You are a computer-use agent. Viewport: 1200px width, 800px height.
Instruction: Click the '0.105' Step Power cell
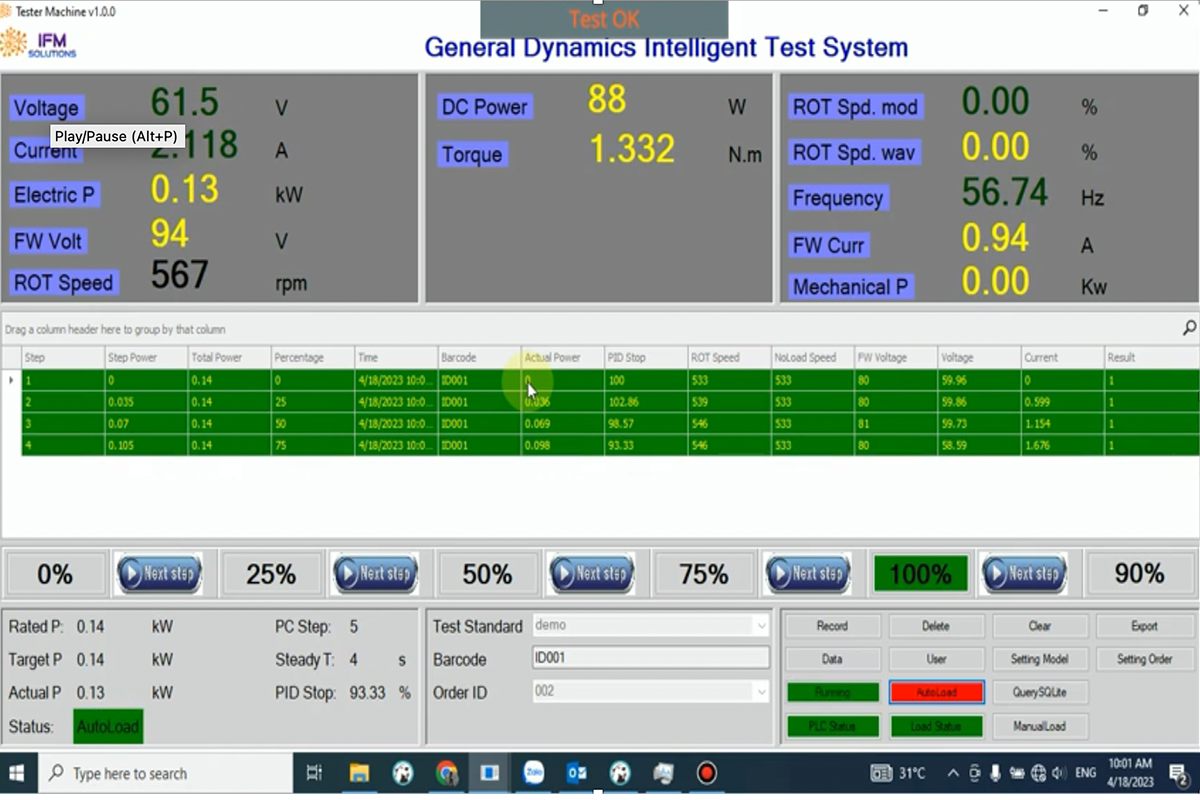146,445
